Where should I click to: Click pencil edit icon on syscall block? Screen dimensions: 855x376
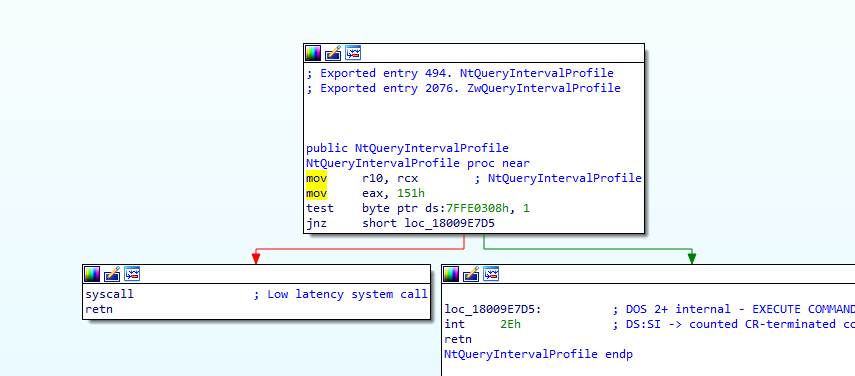tap(112, 274)
